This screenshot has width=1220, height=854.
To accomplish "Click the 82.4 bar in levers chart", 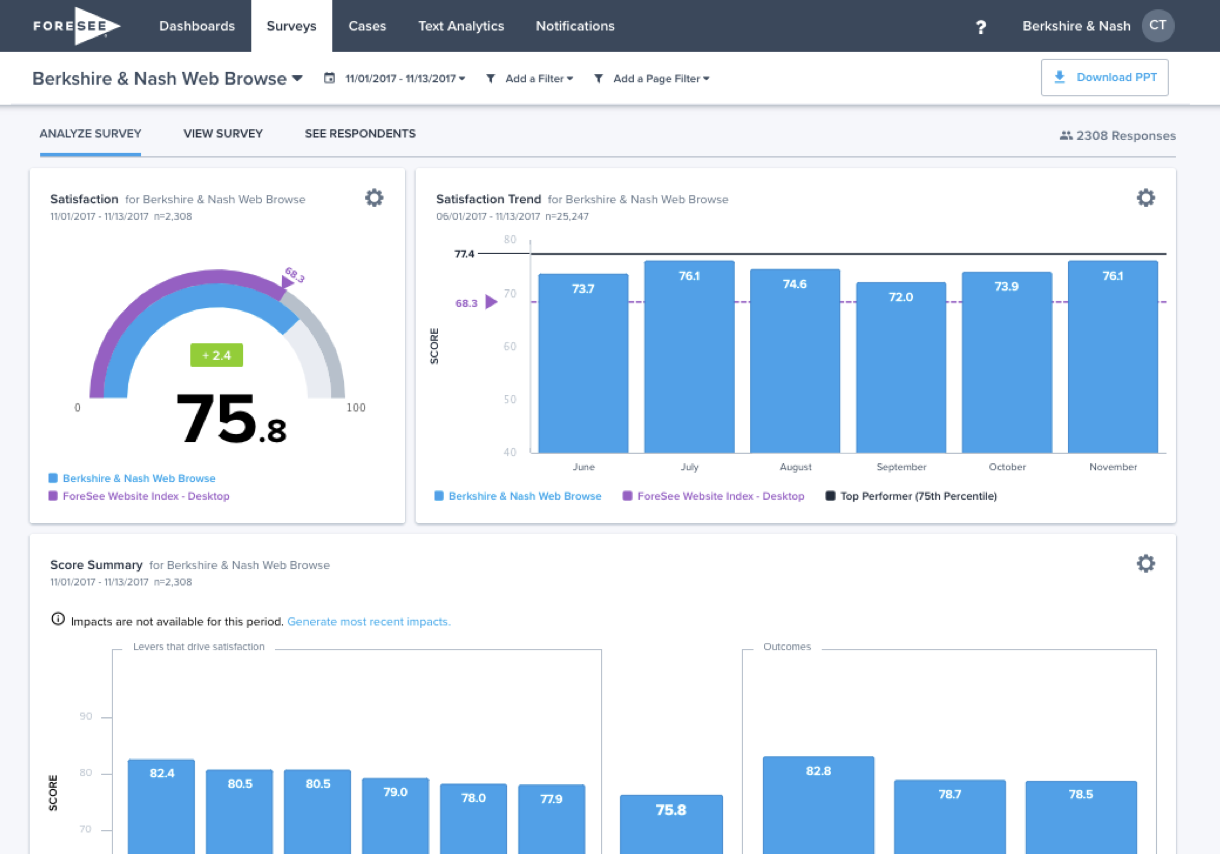I will point(161,806).
